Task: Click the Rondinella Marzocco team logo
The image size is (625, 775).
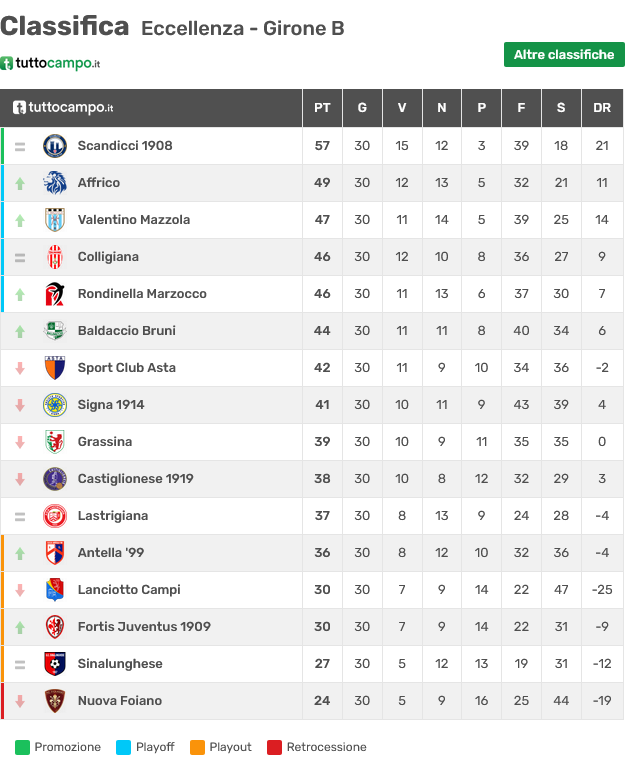Action: point(55,294)
